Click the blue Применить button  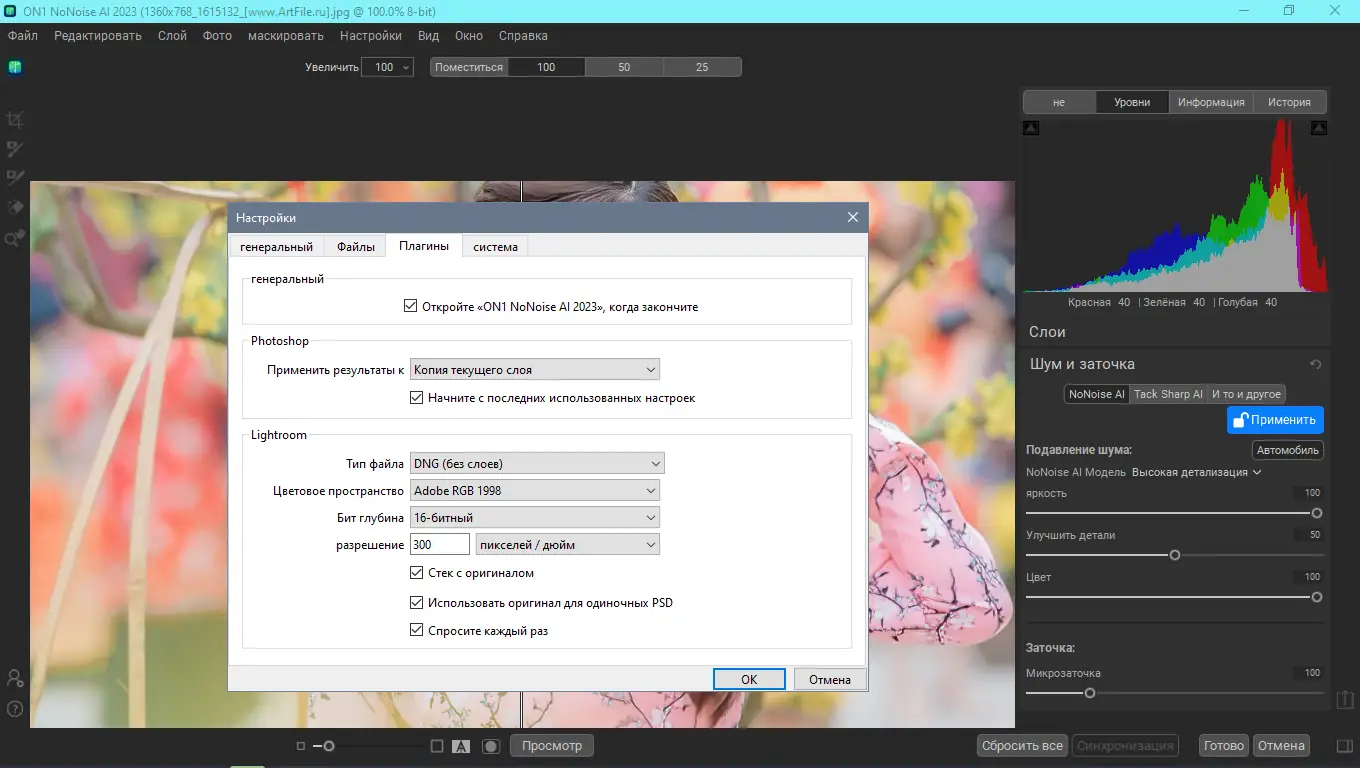coord(1275,420)
